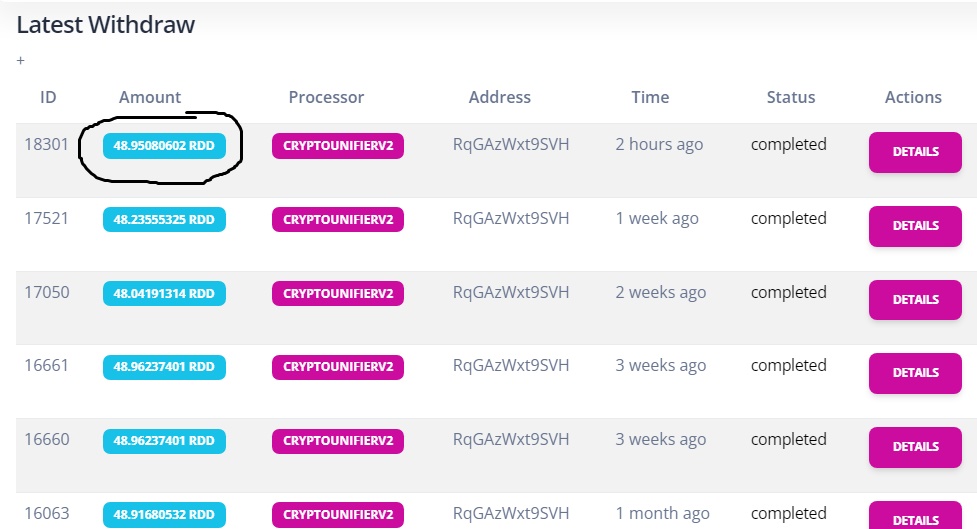Click the Address column header

pyautogui.click(x=500, y=97)
